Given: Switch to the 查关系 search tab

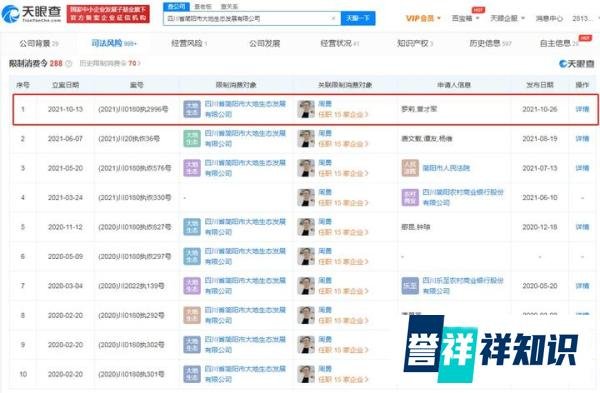Looking at the screenshot, I should click(x=230, y=7).
